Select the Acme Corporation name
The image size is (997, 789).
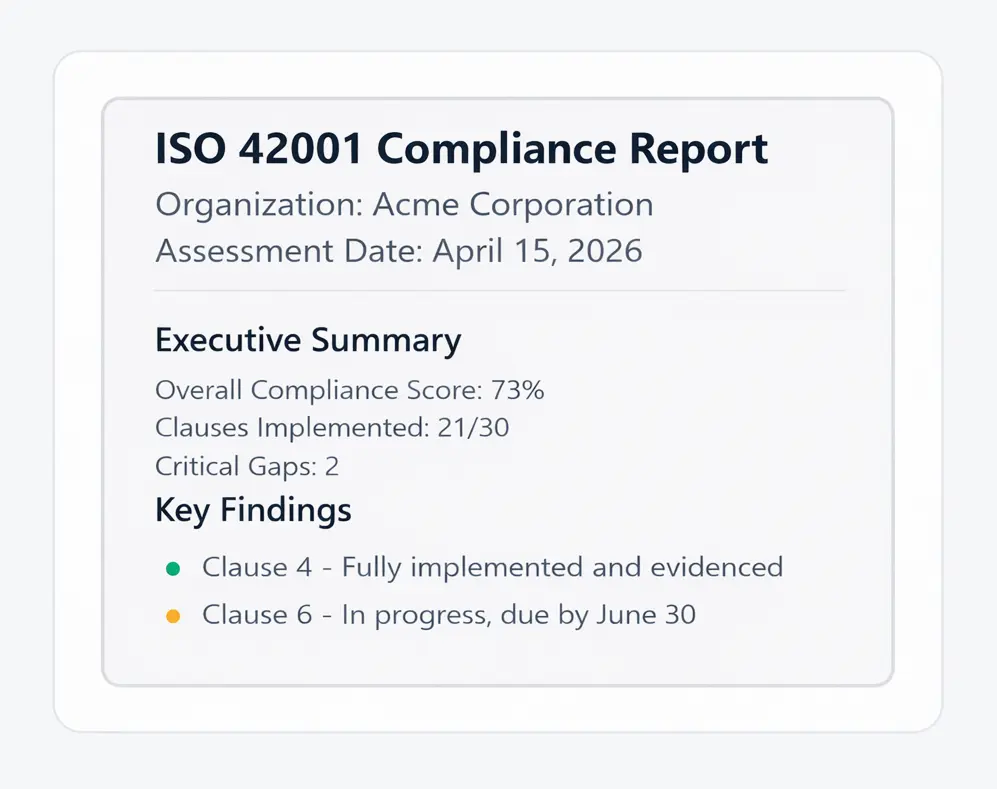[x=513, y=205]
